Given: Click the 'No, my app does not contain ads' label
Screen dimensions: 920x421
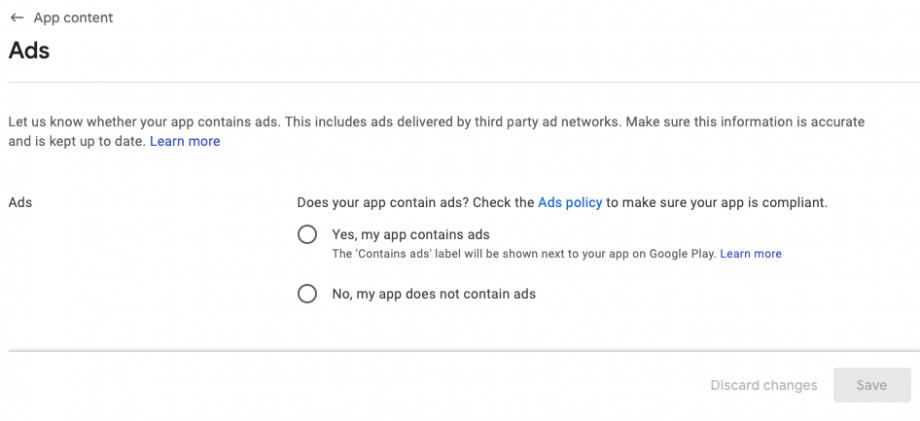Looking at the screenshot, I should pos(433,294).
